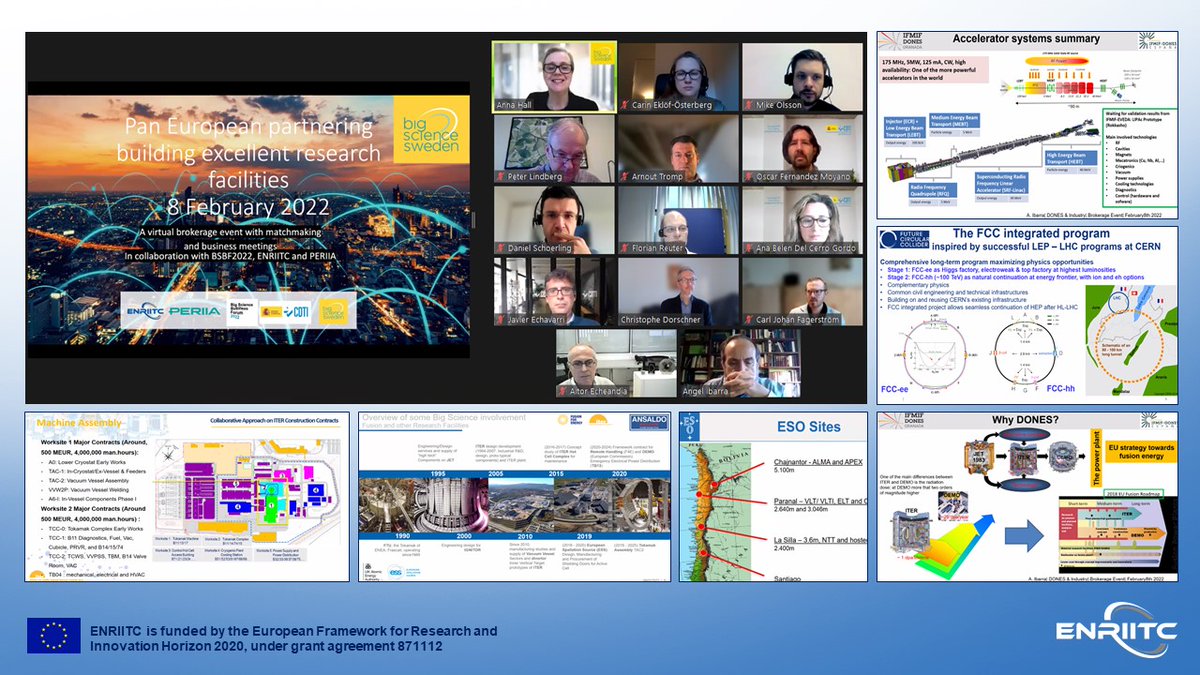
Task: Click the muted mic icon beside Carin Eklöf-Österberg
Action: [625, 103]
